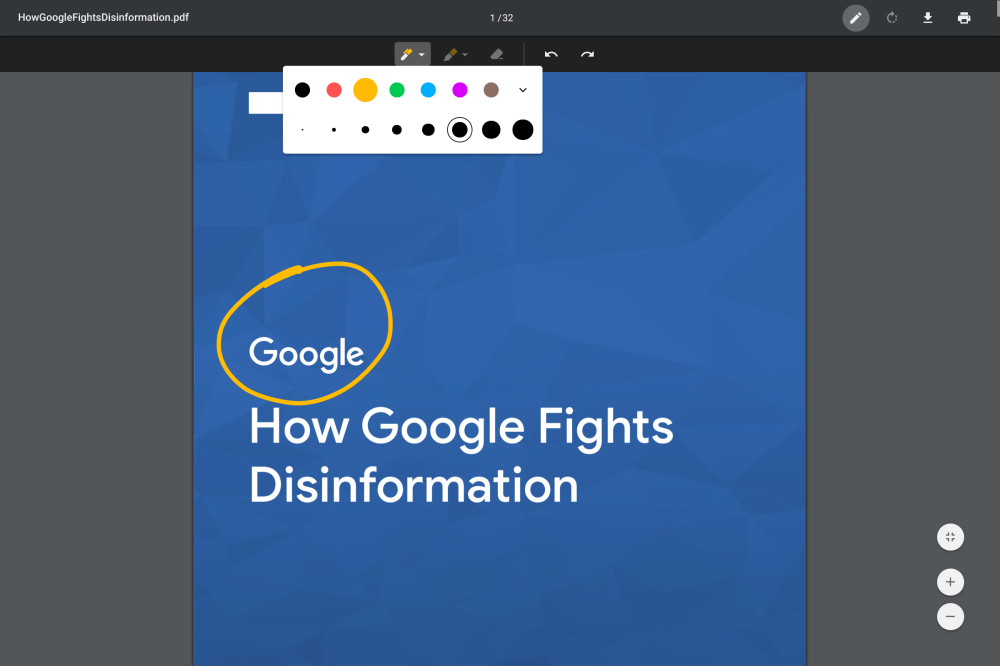Download the PDF file
Viewport: 1000px width, 666px height.
coord(928,18)
